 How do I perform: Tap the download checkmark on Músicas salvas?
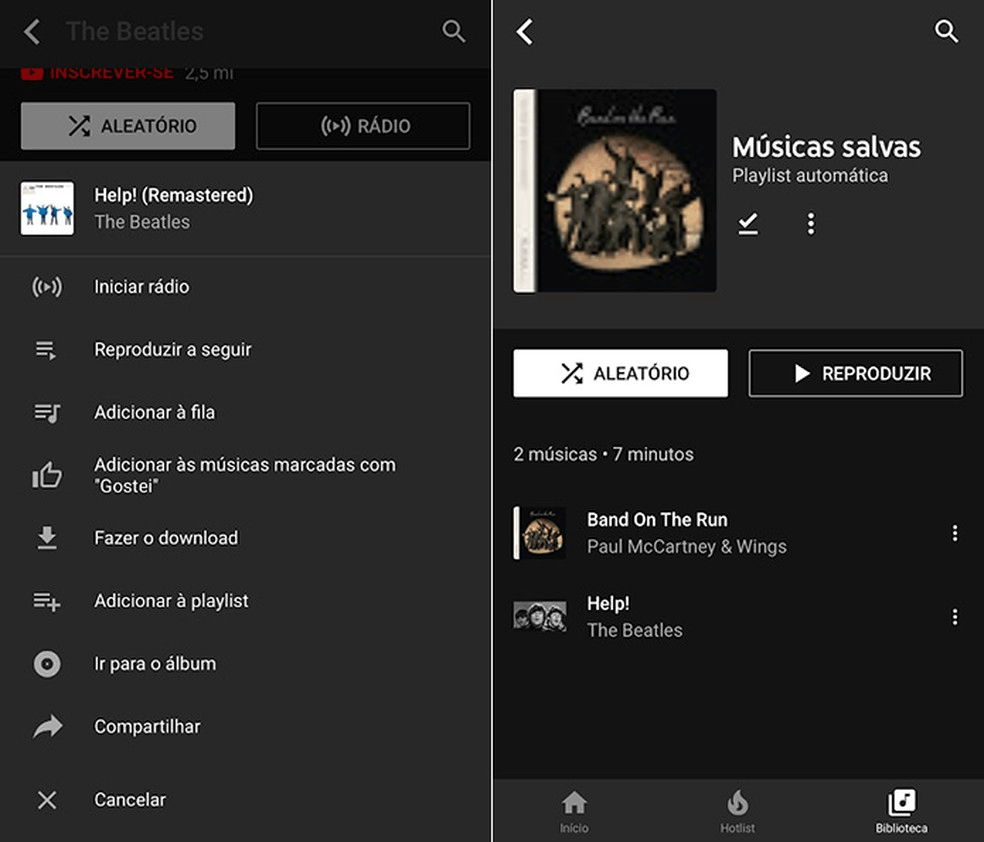click(x=748, y=223)
